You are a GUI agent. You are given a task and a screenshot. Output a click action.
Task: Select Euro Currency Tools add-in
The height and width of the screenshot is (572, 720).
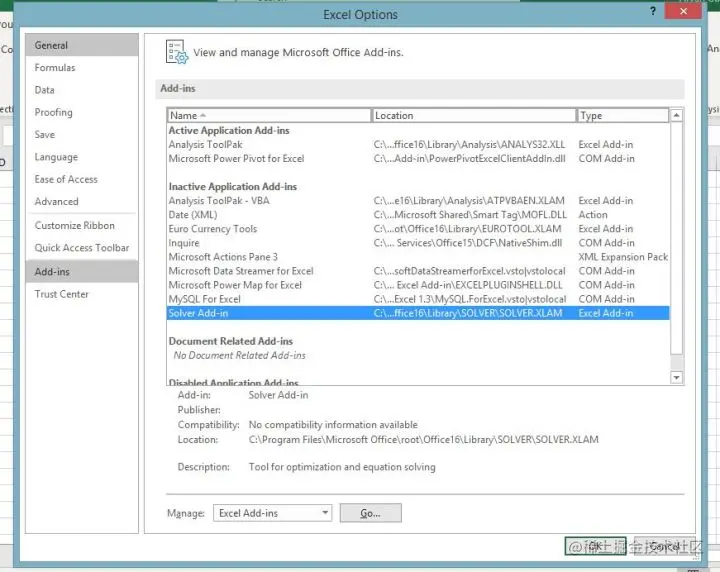point(418,229)
